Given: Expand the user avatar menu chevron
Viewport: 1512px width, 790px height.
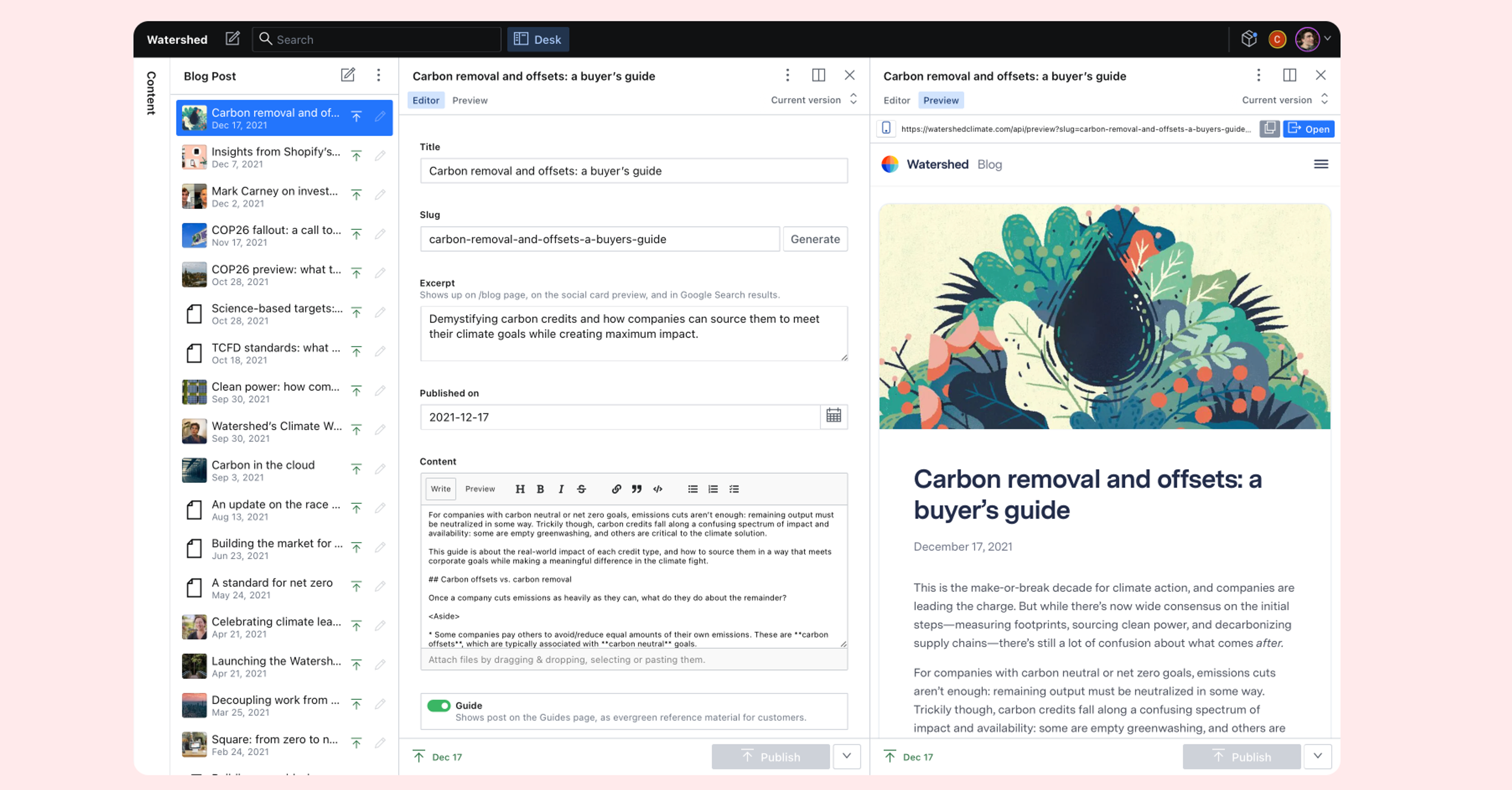Looking at the screenshot, I should click(x=1327, y=39).
